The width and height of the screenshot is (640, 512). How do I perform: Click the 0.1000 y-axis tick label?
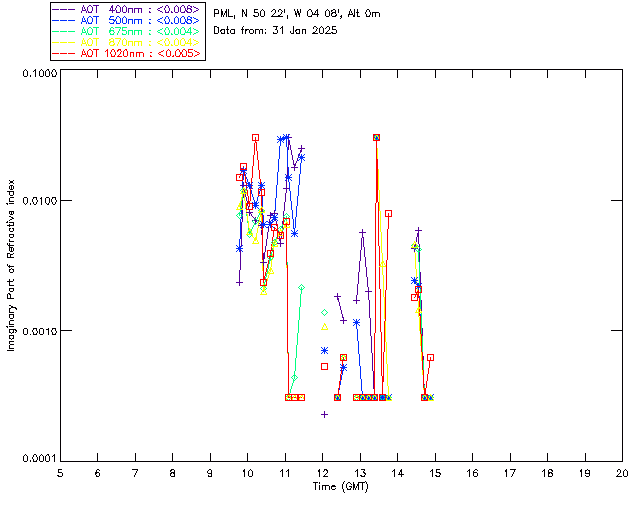point(39,73)
